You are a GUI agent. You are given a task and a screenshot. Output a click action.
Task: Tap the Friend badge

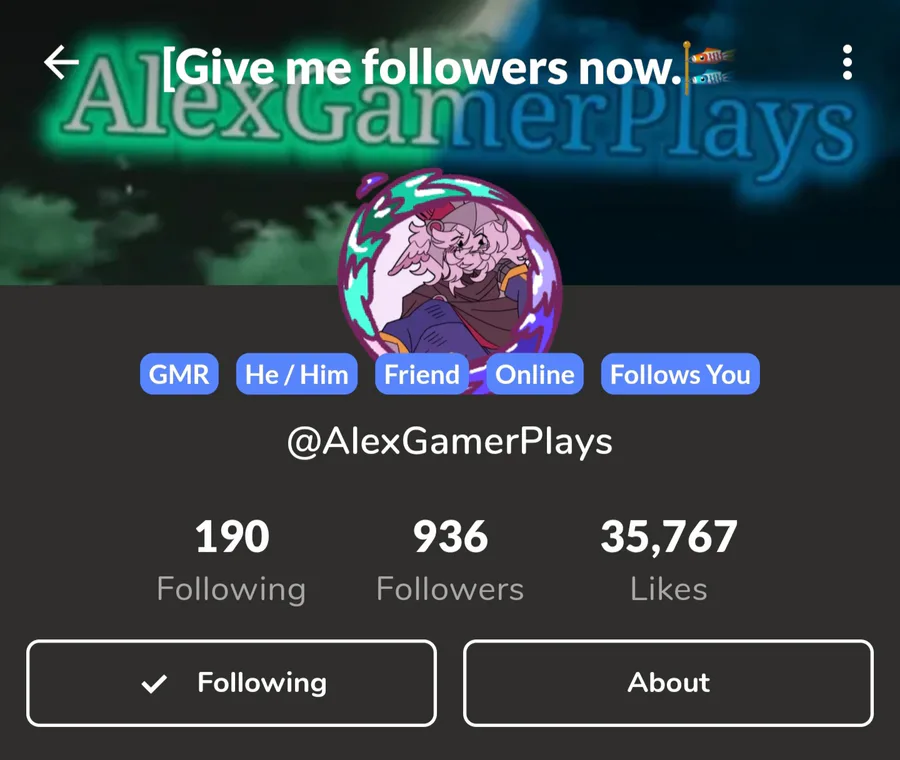click(x=422, y=374)
